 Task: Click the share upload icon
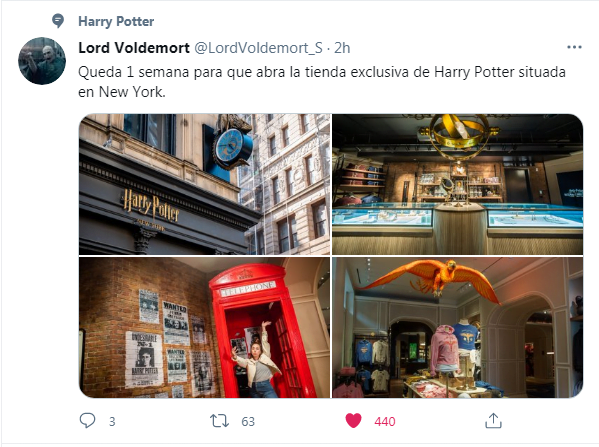tap(493, 421)
